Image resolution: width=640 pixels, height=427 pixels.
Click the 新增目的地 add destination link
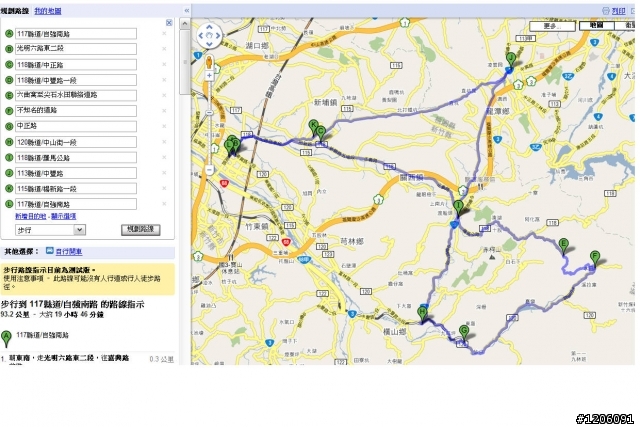point(31,216)
